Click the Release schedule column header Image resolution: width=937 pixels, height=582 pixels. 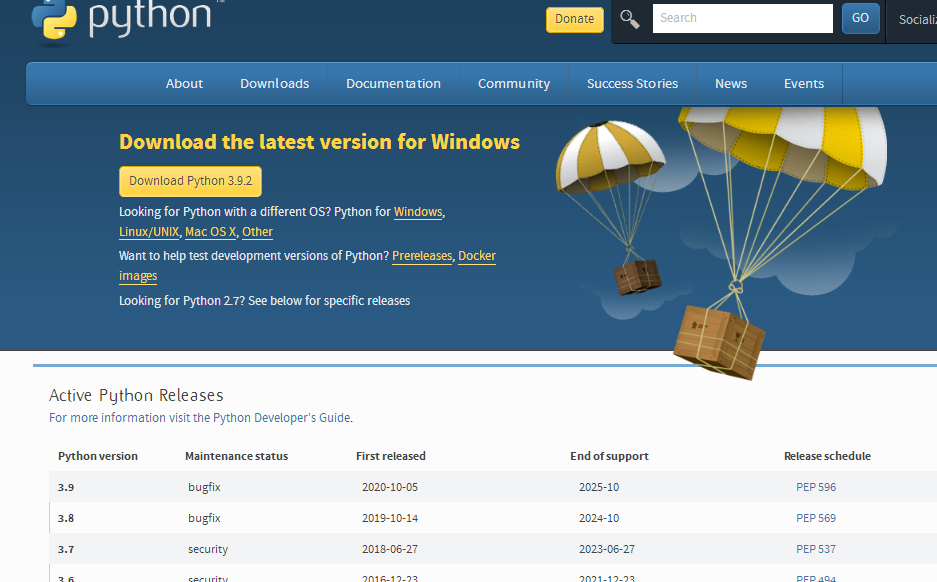827,456
